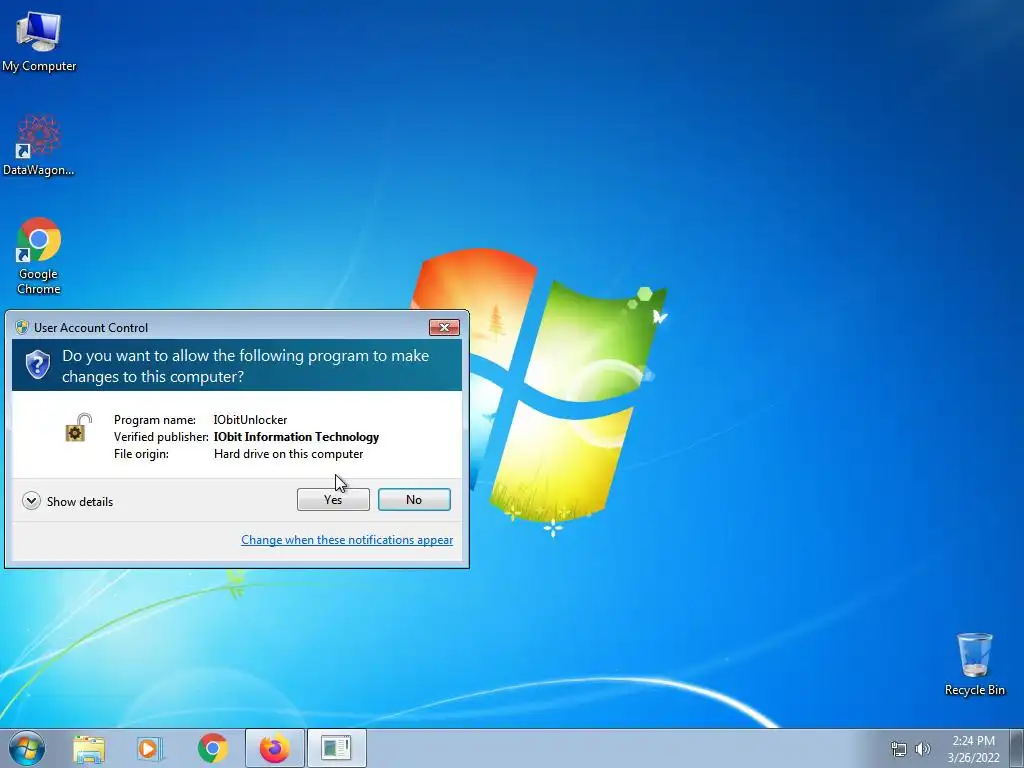1024x768 pixels.
Task: Click No in User Account Control
Action: [414, 500]
